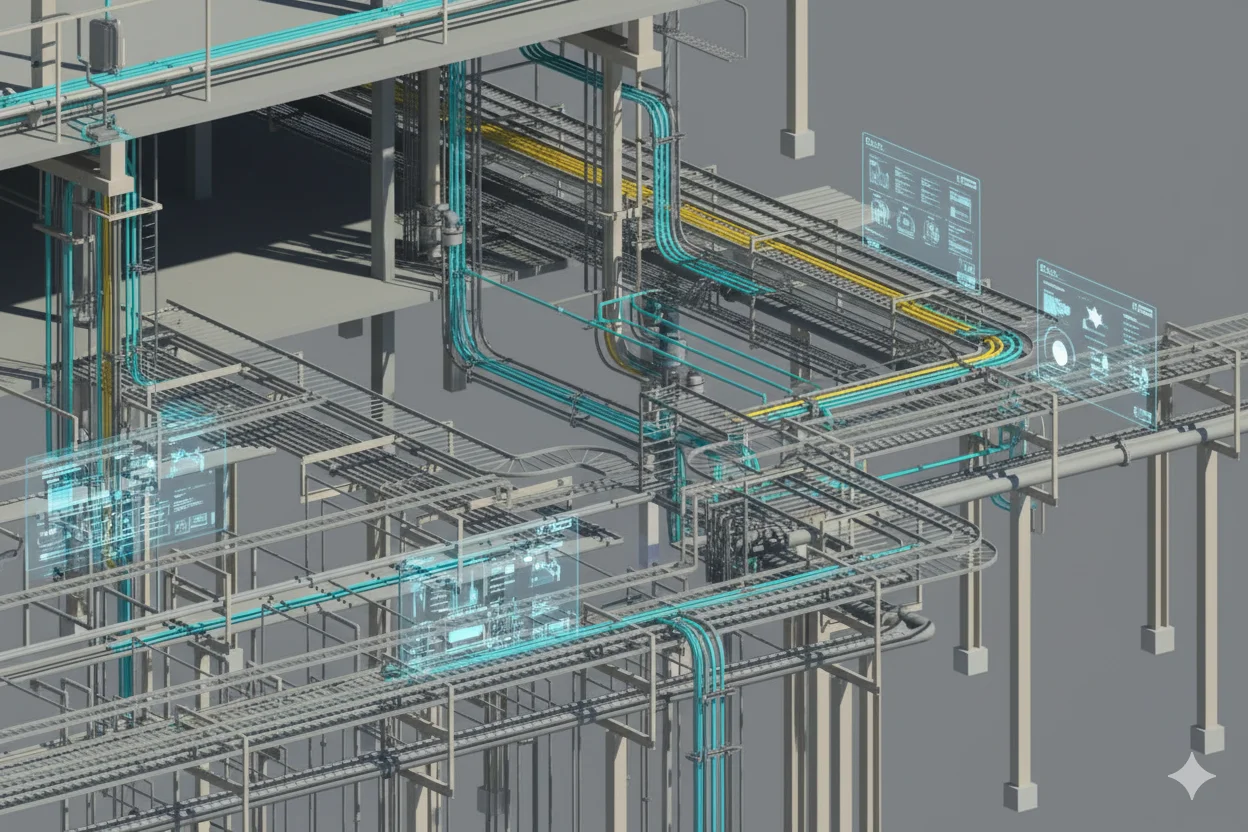
Task: Select the gray junction box on upper walkway
Action: (104, 44)
